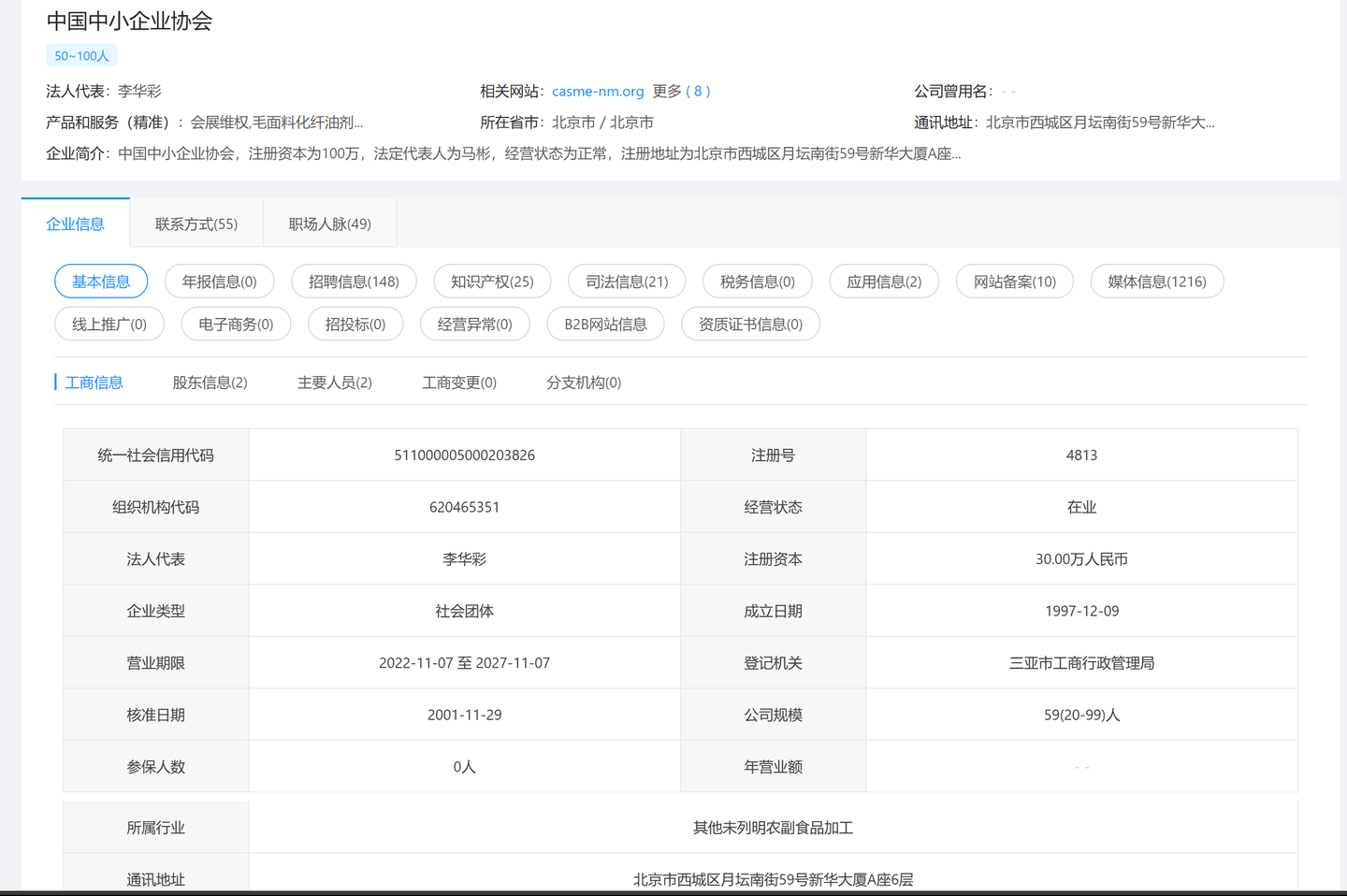Image resolution: width=1347 pixels, height=896 pixels.
Task: Click 更多 (8) related websites link
Action: 681,91
